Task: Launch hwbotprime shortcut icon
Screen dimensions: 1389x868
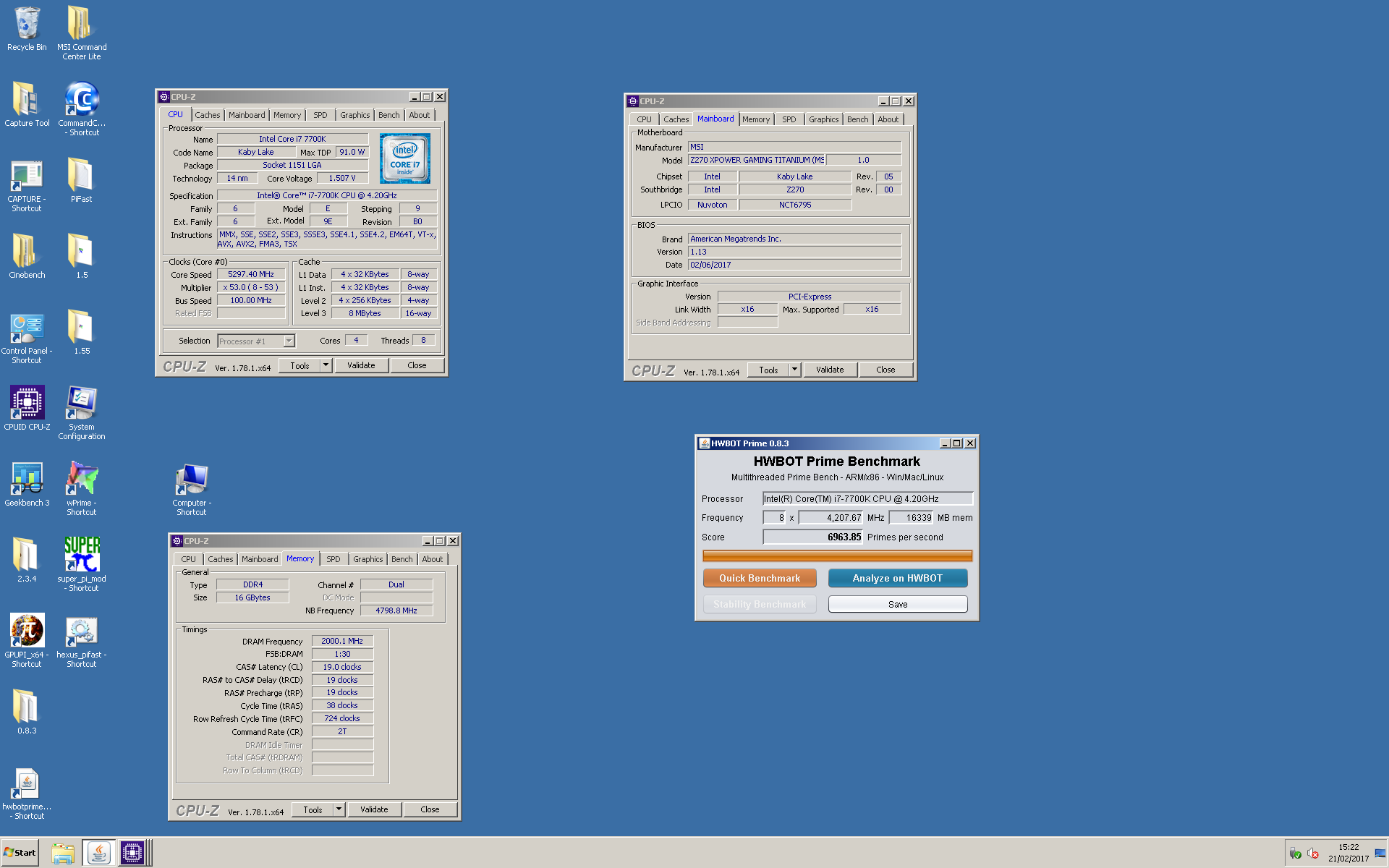Action: pyautogui.click(x=27, y=793)
